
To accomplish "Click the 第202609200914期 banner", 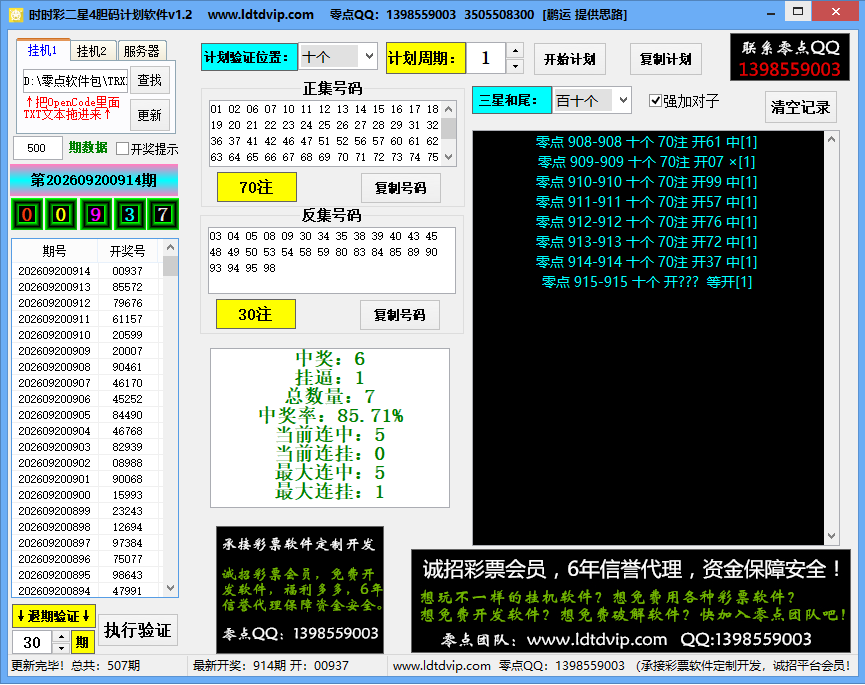I will (94, 180).
